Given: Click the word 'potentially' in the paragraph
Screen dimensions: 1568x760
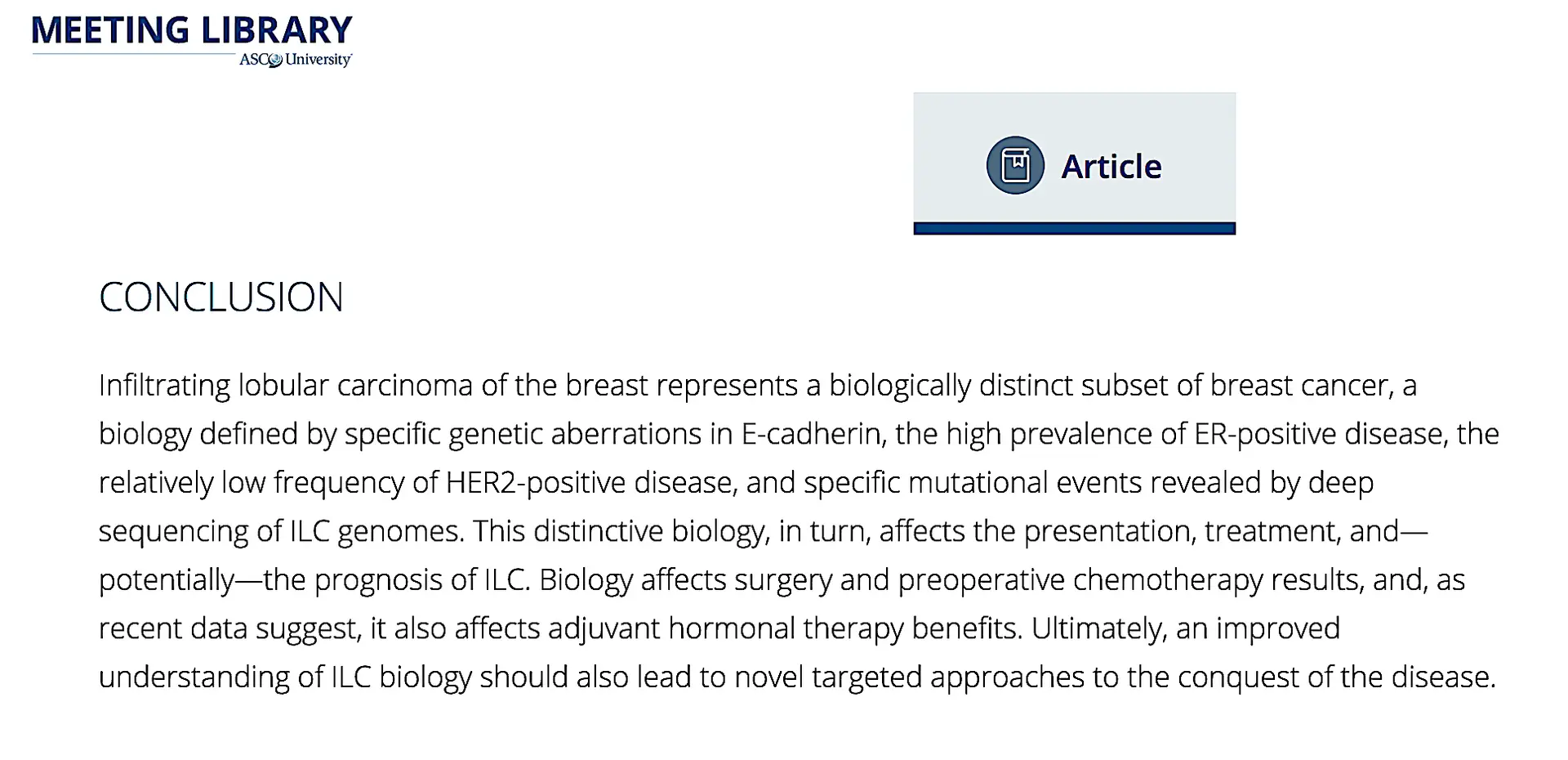Looking at the screenshot, I should pyautogui.click(x=167, y=580).
